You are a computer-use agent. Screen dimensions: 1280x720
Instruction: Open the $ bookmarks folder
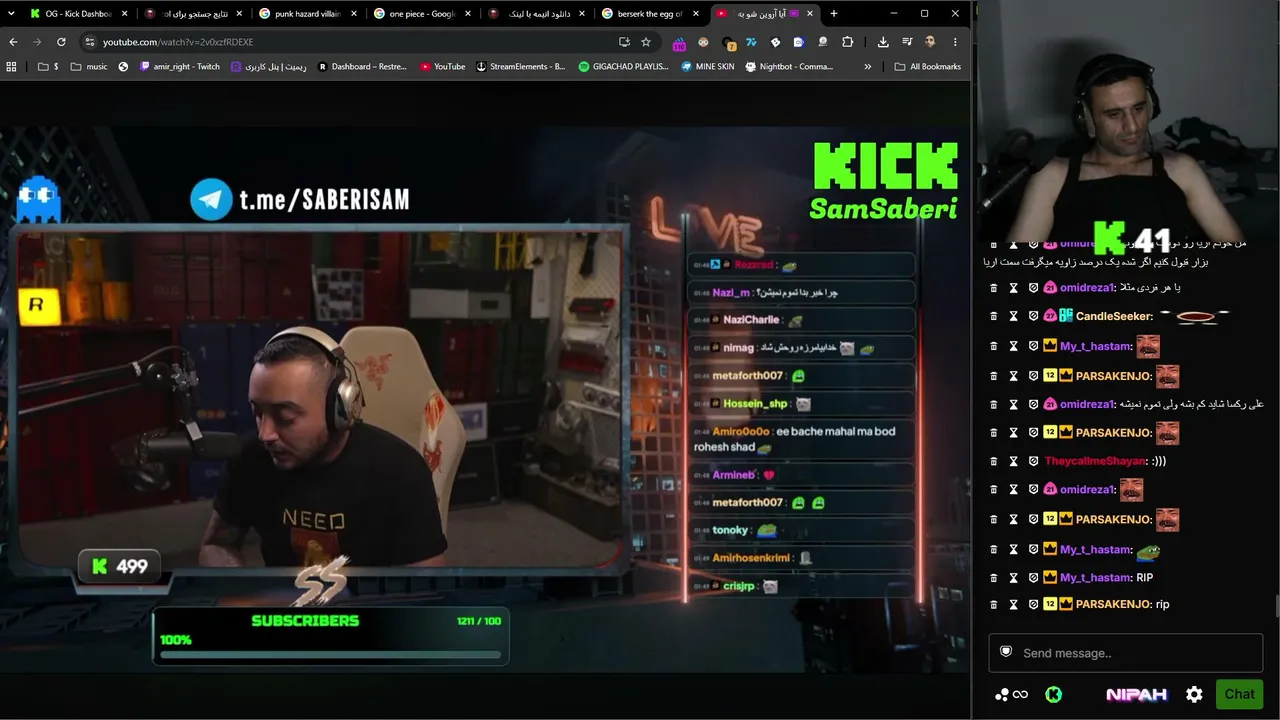[x=48, y=67]
